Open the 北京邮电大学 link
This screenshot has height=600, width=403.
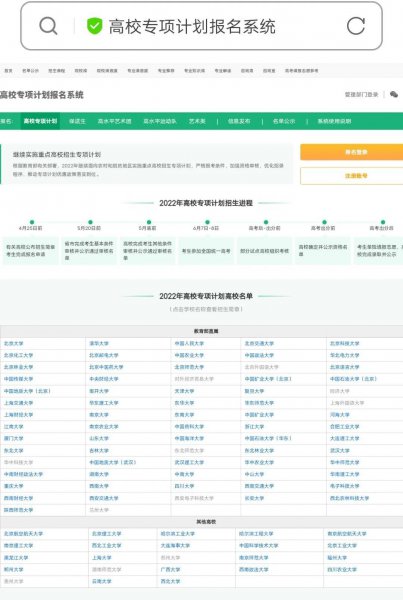[104, 355]
